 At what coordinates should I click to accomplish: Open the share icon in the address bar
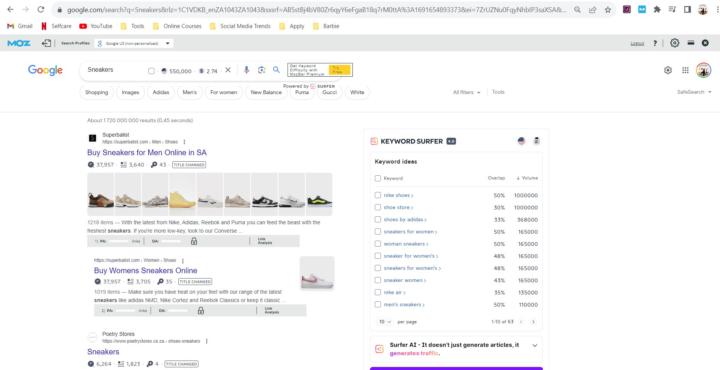coord(593,9)
